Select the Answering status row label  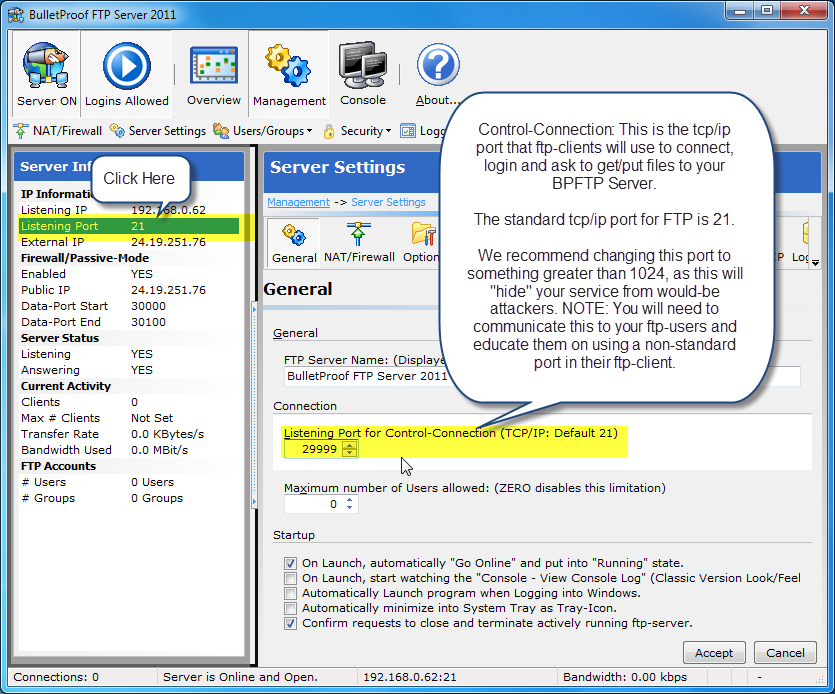[50, 370]
